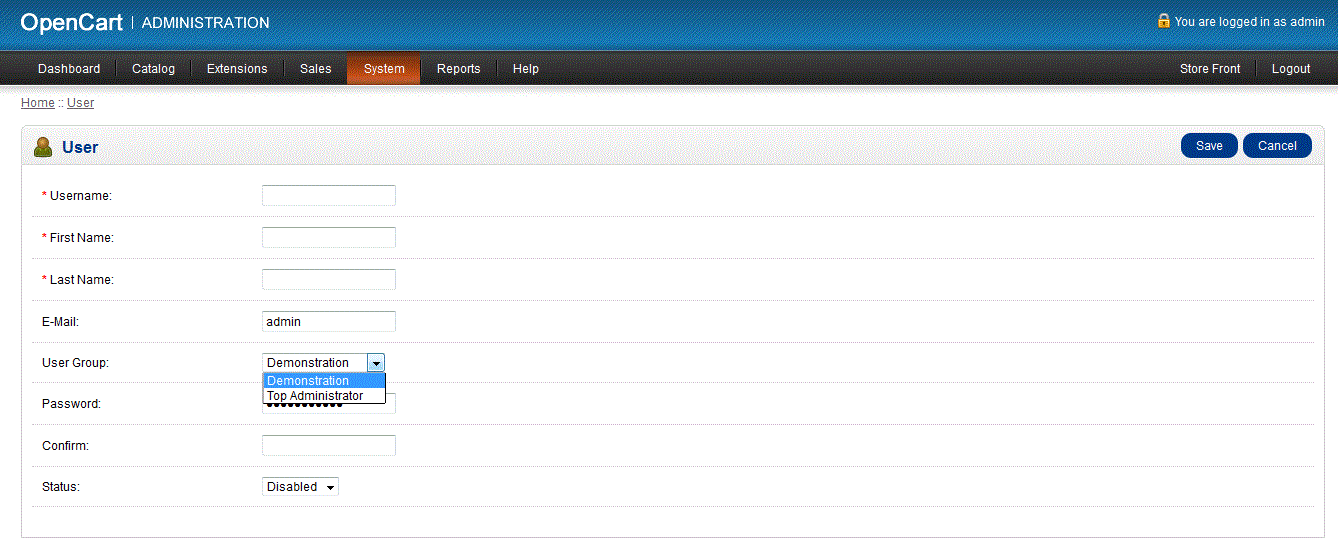The width and height of the screenshot is (1338, 549).
Task: Follow the Home breadcrumb link
Action: pyautogui.click(x=38, y=103)
